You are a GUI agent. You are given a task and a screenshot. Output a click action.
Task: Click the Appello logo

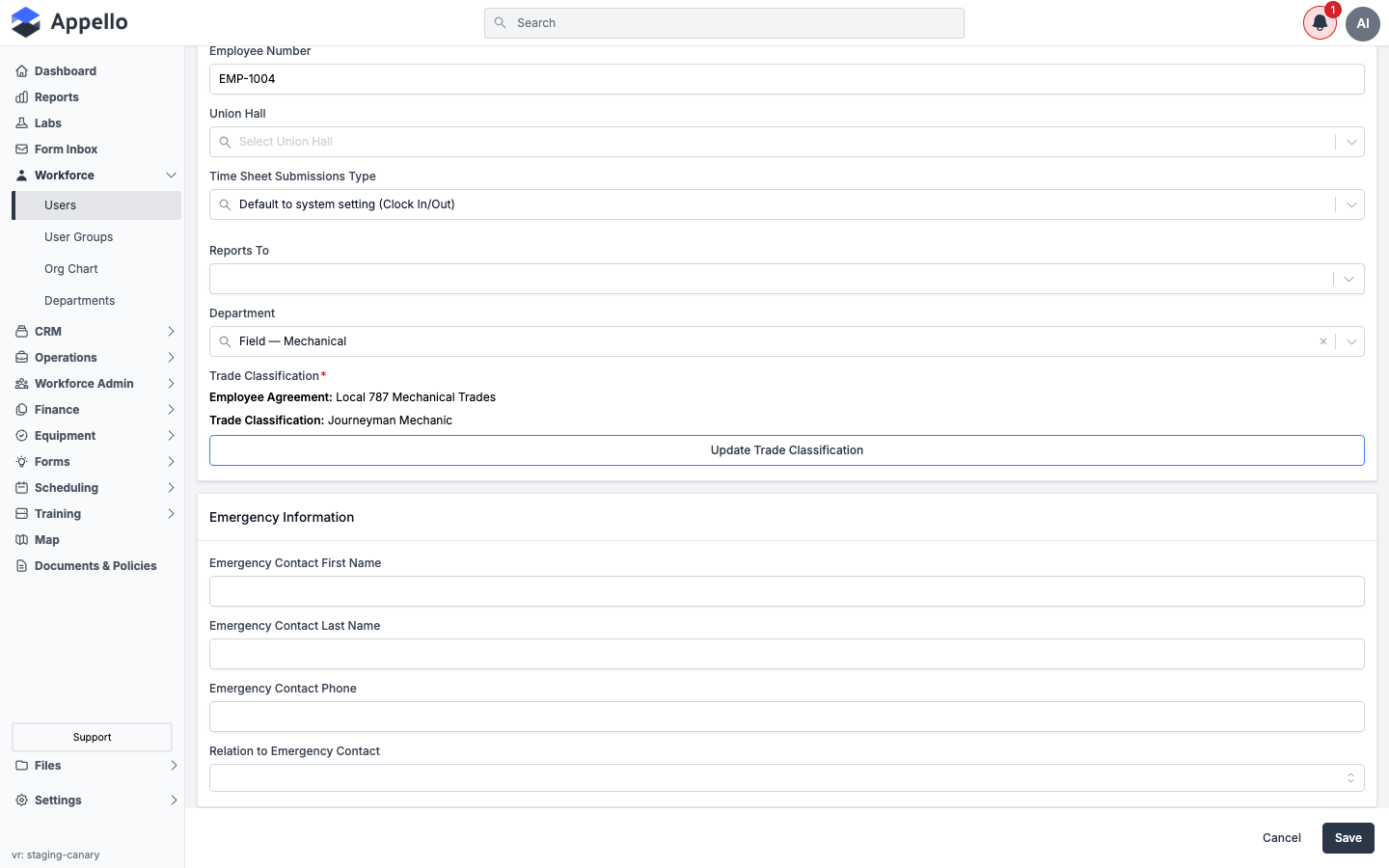(69, 22)
